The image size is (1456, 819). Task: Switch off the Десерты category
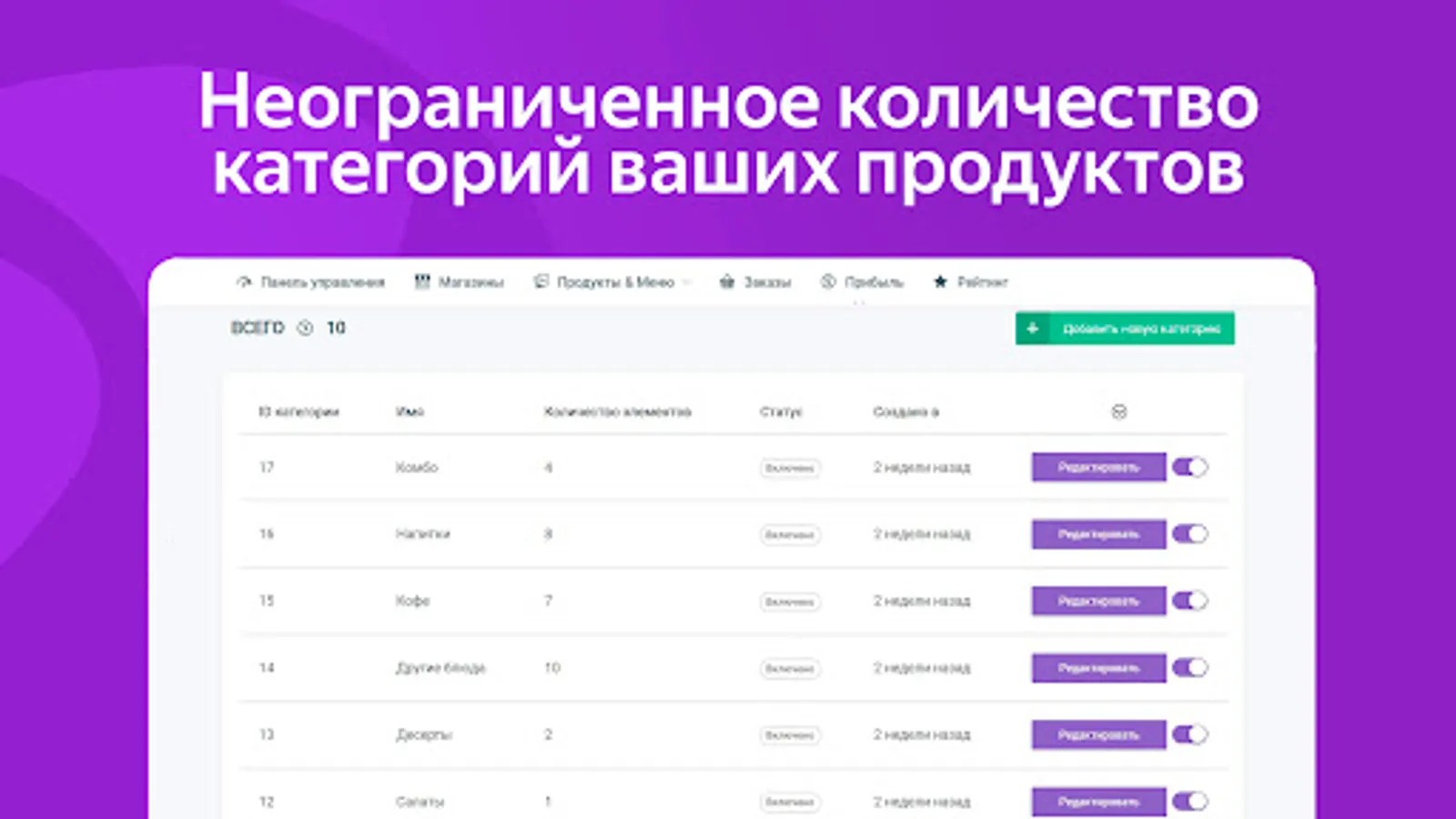point(1190,734)
